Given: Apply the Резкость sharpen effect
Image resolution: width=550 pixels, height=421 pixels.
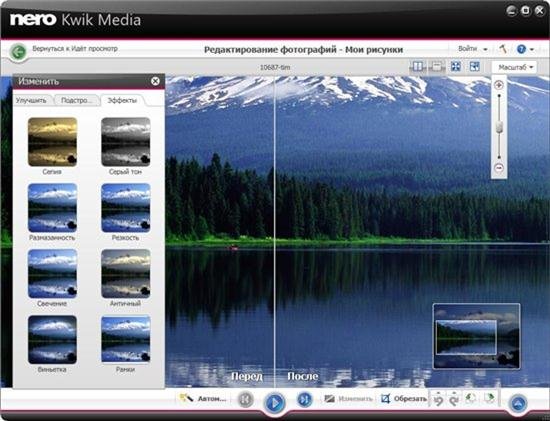Looking at the screenshot, I should [126, 208].
